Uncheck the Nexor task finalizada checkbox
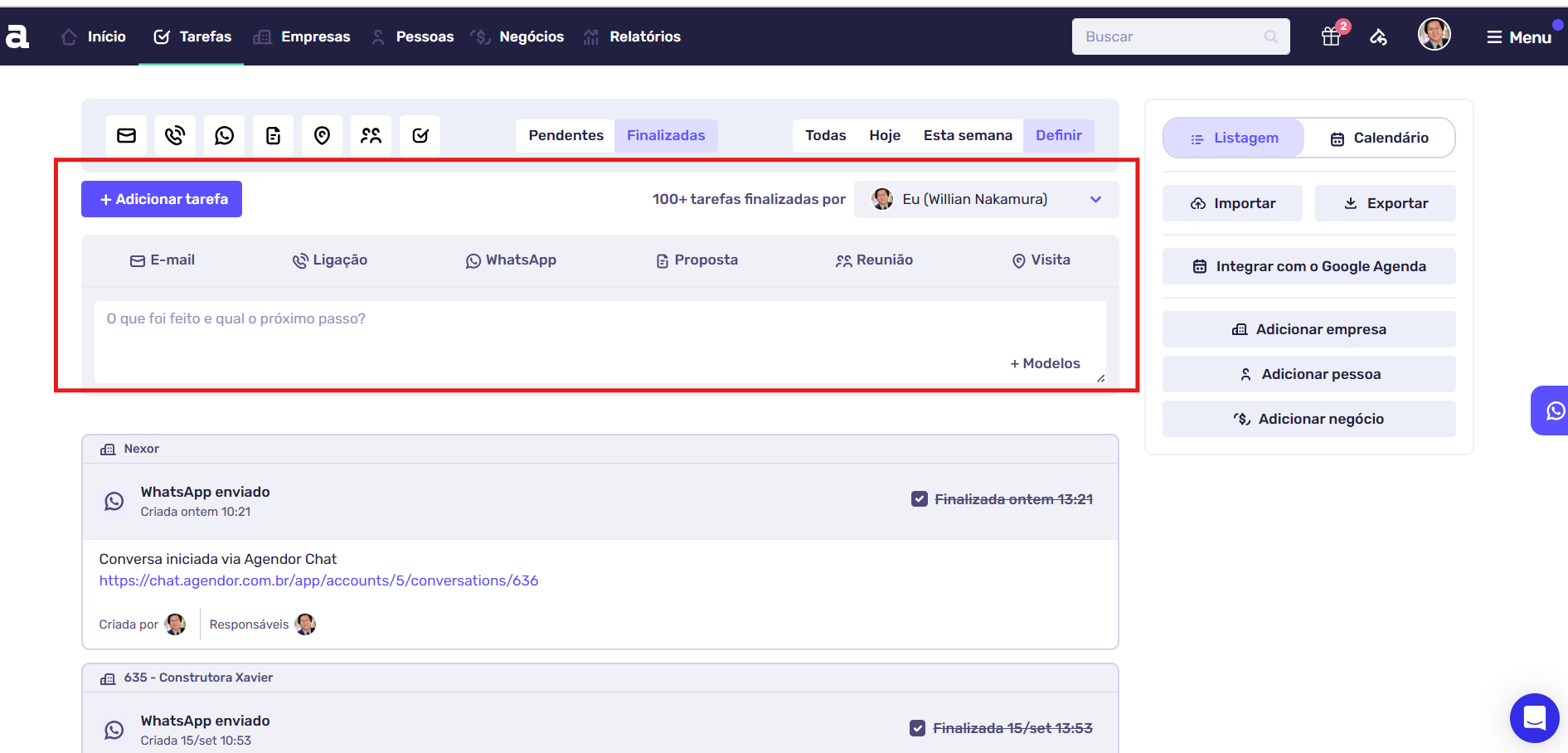This screenshot has height=753, width=1568. pos(919,499)
